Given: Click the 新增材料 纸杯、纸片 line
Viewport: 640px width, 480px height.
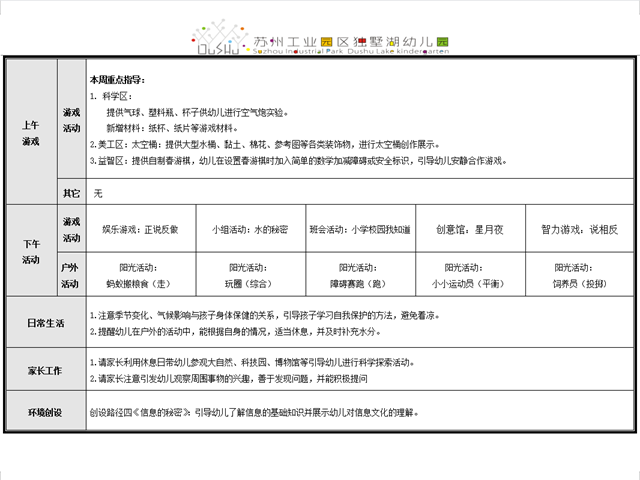Looking at the screenshot, I should (x=172, y=128).
